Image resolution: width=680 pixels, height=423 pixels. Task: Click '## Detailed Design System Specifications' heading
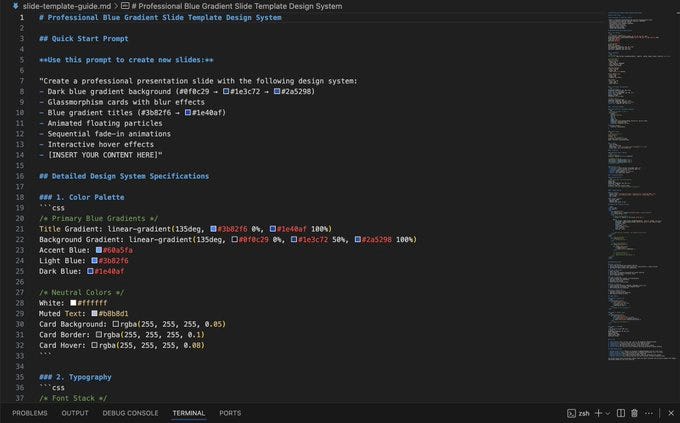coord(124,176)
